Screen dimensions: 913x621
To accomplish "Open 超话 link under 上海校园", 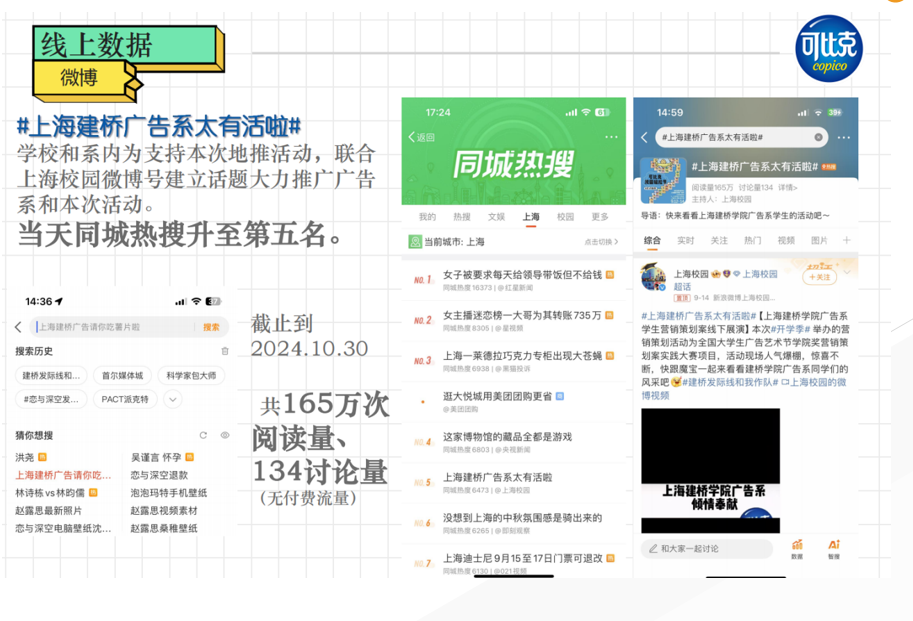I will (682, 286).
